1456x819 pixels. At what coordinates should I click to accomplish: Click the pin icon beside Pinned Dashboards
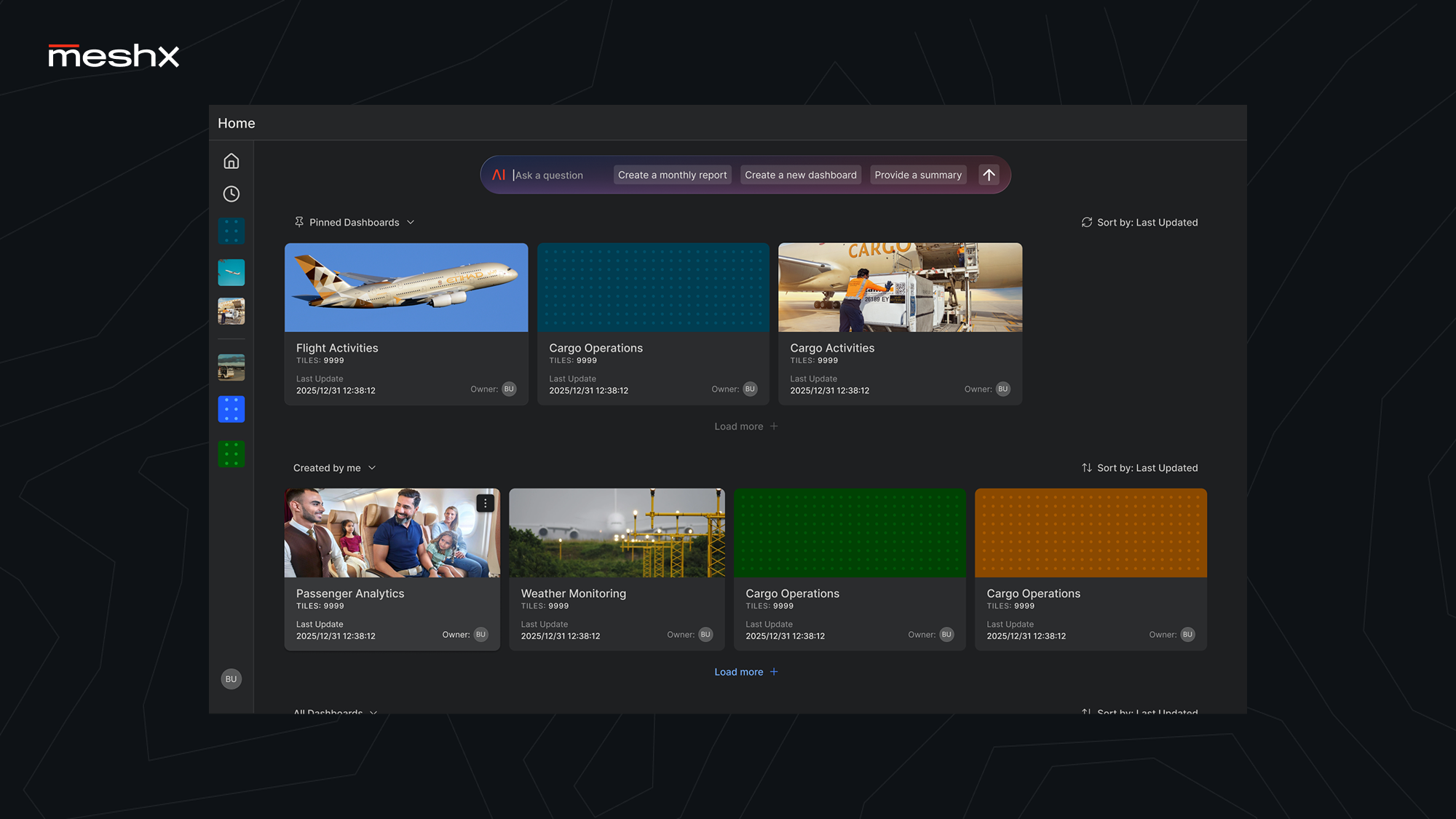coord(299,222)
